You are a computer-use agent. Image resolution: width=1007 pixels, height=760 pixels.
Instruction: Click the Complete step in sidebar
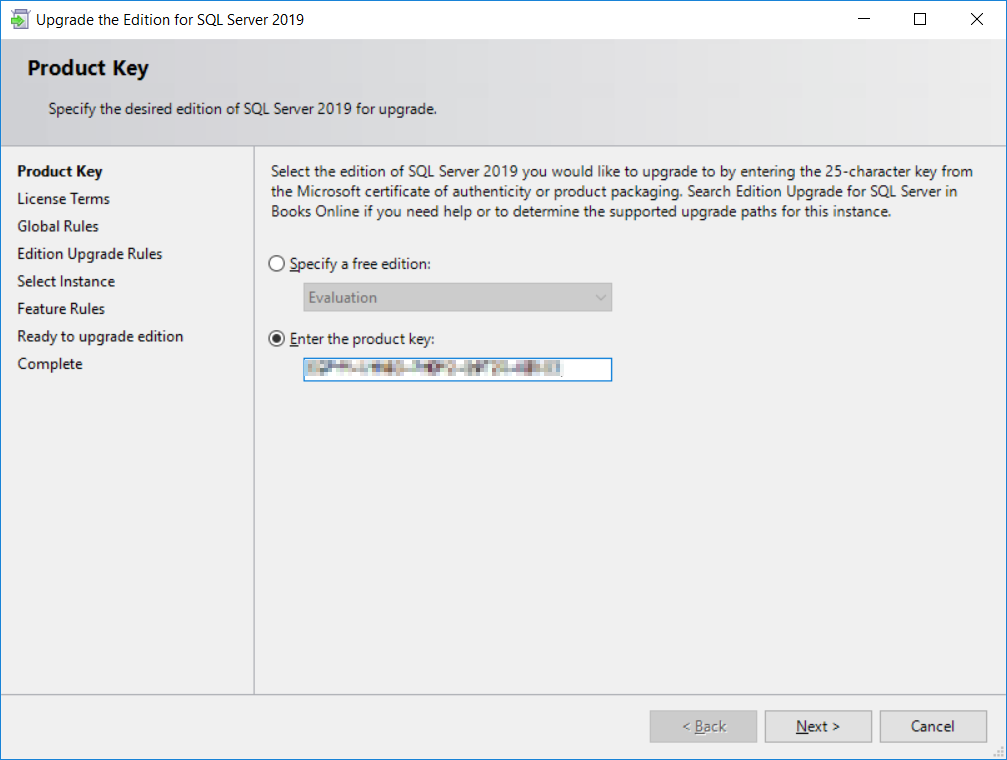click(50, 364)
